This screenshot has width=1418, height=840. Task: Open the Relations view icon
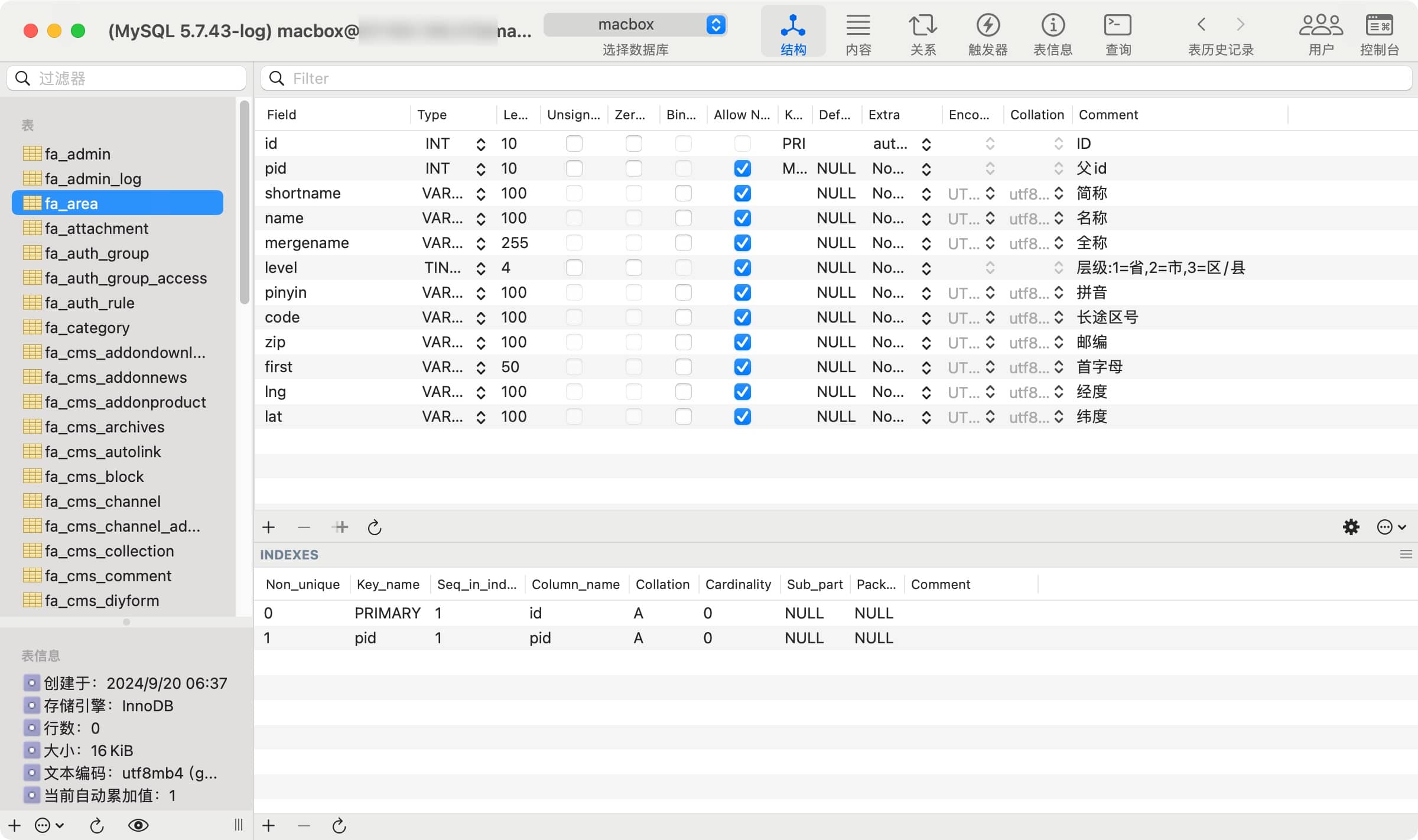click(x=922, y=25)
